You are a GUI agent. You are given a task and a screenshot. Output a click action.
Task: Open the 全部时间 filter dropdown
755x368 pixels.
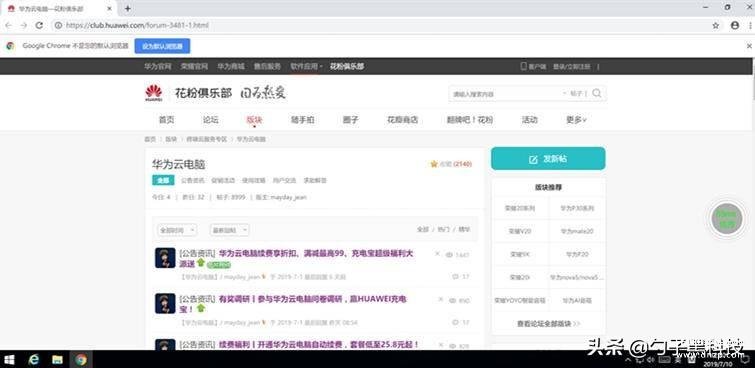tap(177, 230)
